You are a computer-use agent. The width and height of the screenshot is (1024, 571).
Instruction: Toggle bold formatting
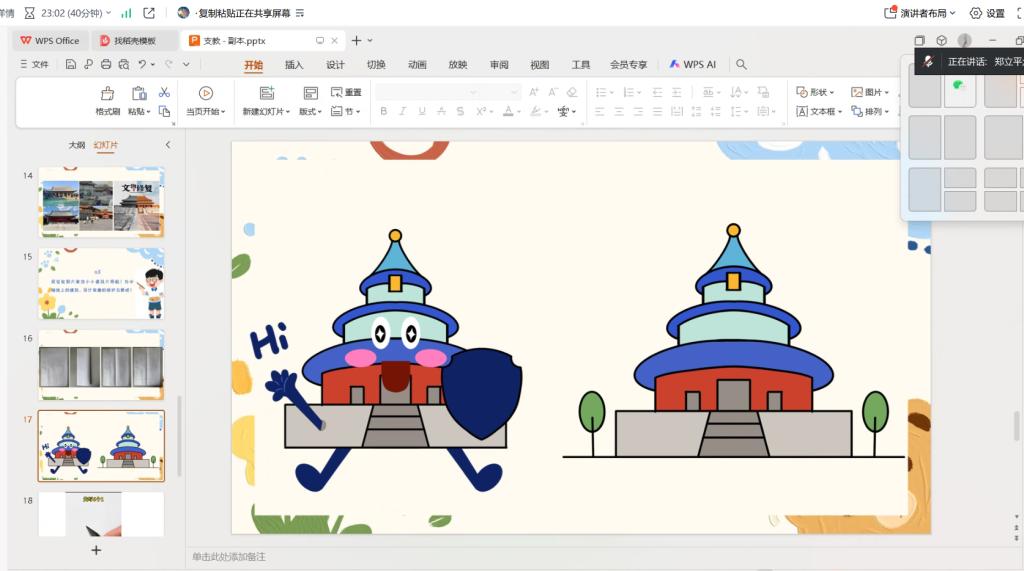(383, 112)
